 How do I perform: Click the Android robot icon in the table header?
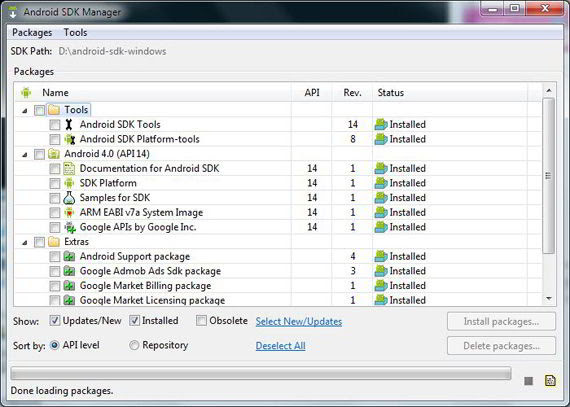(26, 93)
